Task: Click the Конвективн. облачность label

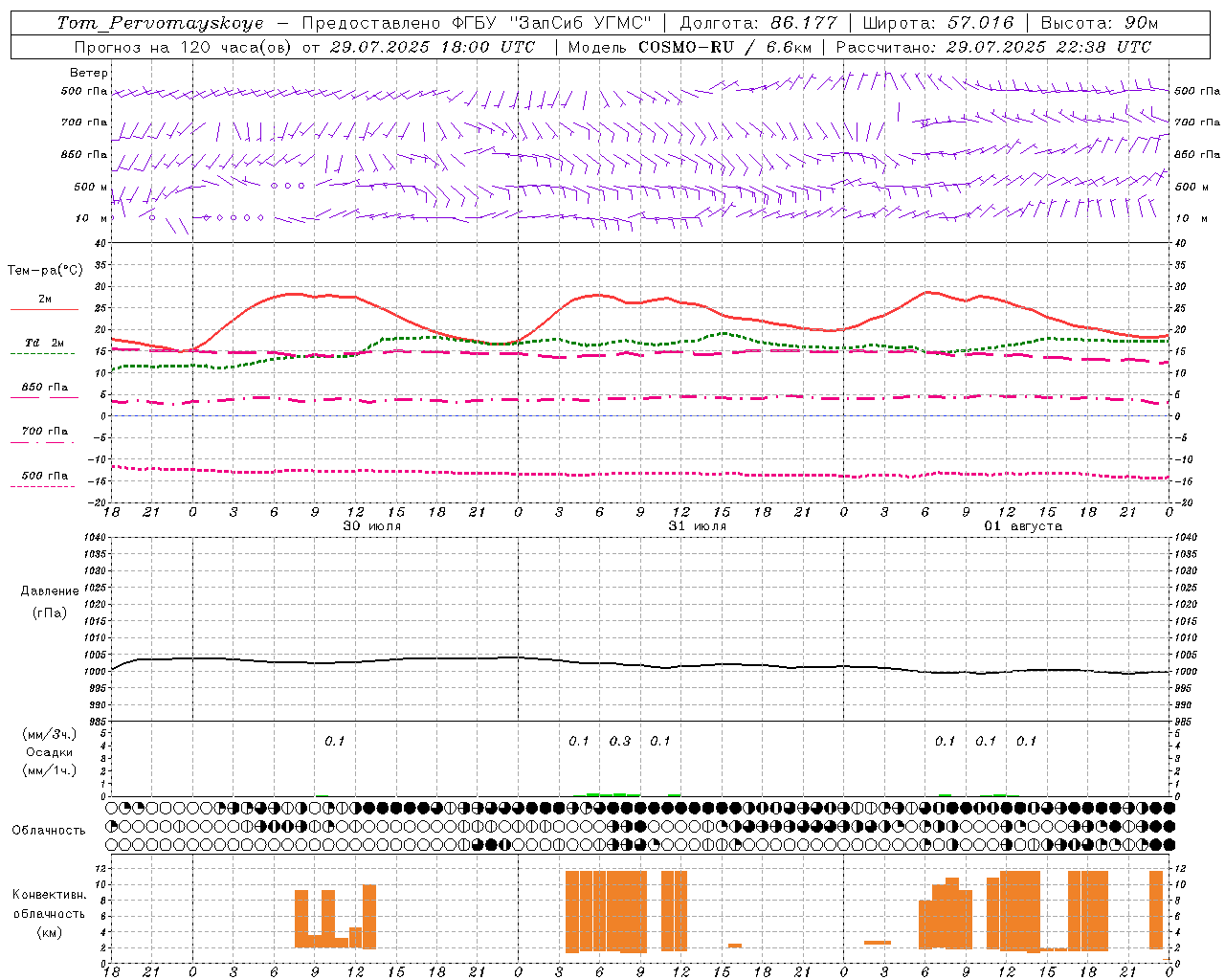Action: (49, 904)
